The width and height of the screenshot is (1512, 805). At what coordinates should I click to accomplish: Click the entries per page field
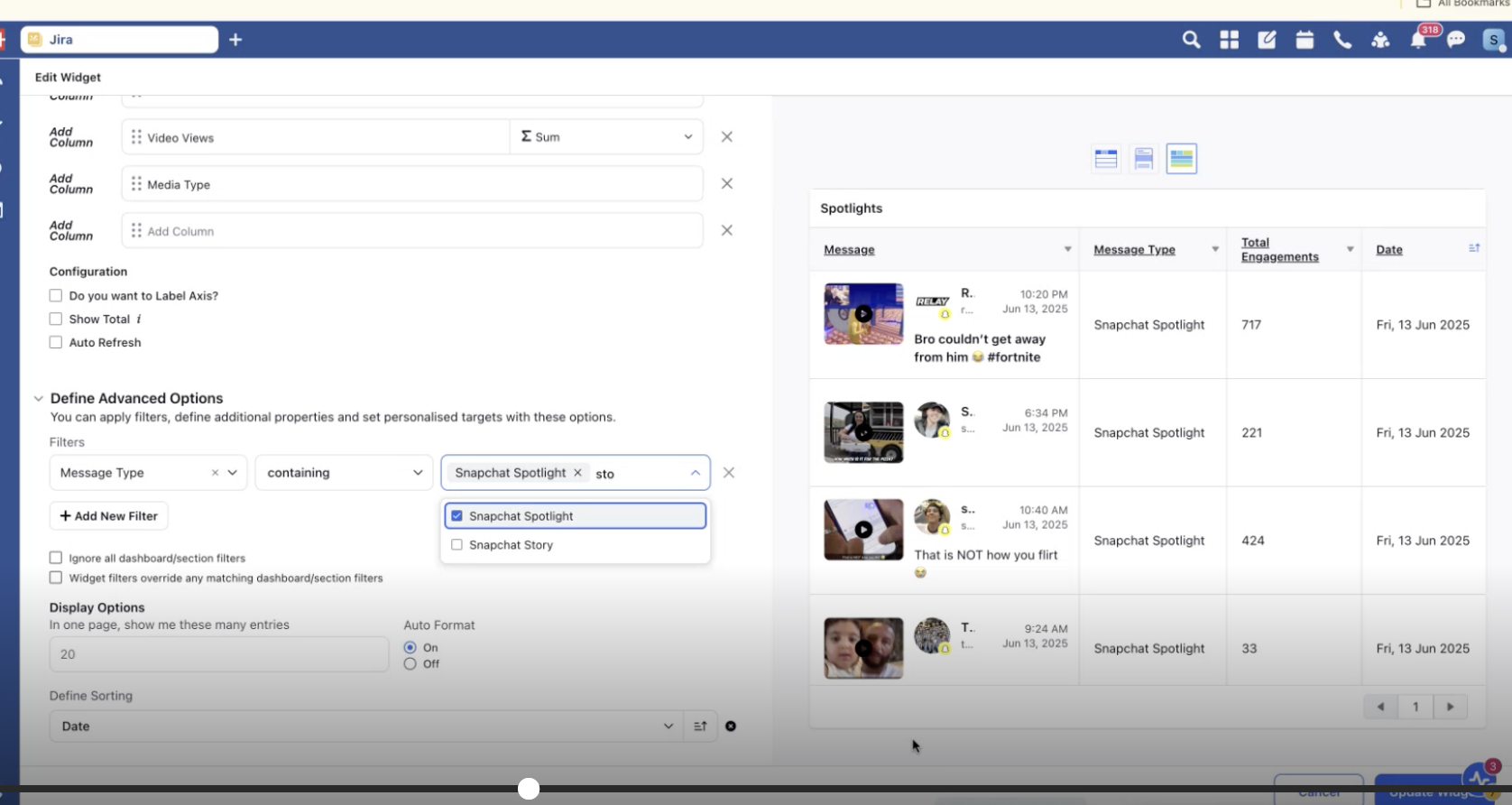[219, 654]
